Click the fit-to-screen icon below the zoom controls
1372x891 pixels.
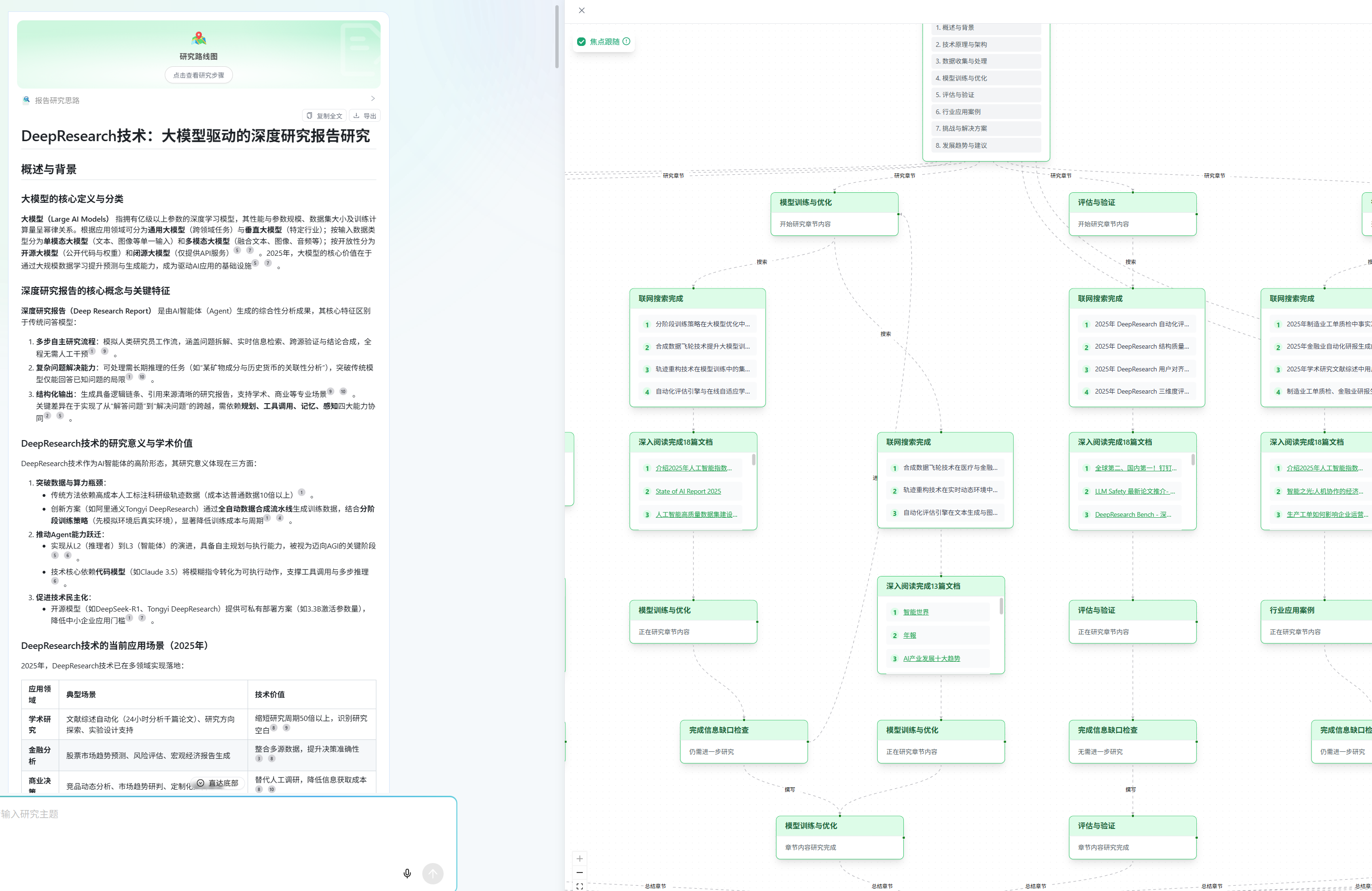click(580, 886)
